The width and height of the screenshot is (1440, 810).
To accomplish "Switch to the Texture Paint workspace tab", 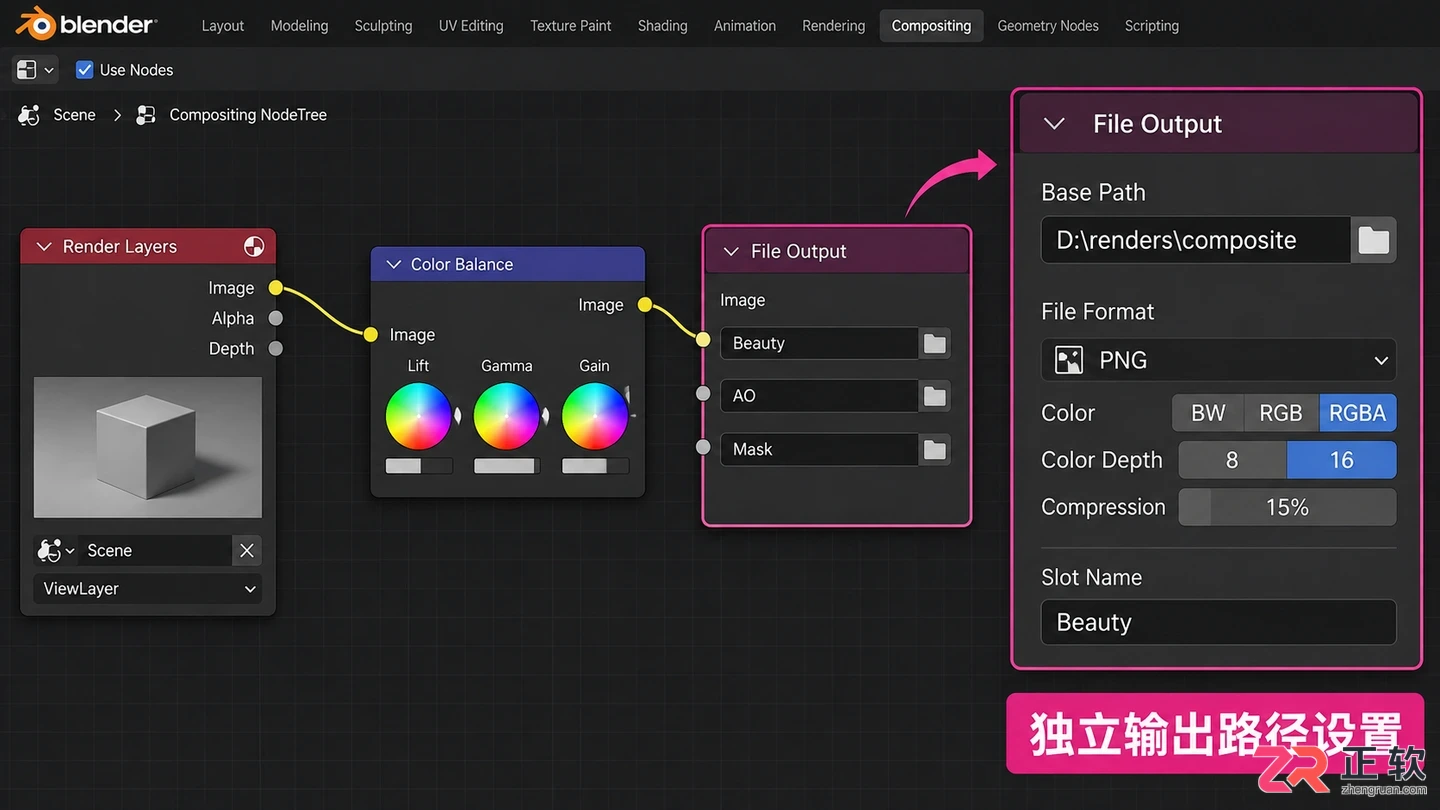I will pos(570,25).
